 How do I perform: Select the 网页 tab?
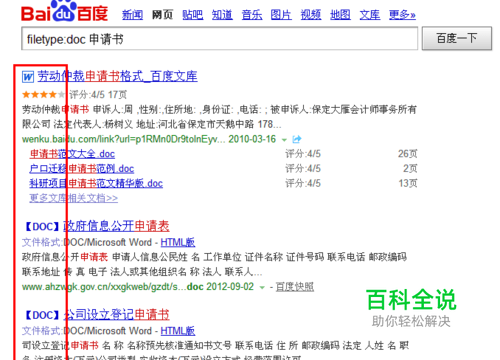[162, 15]
